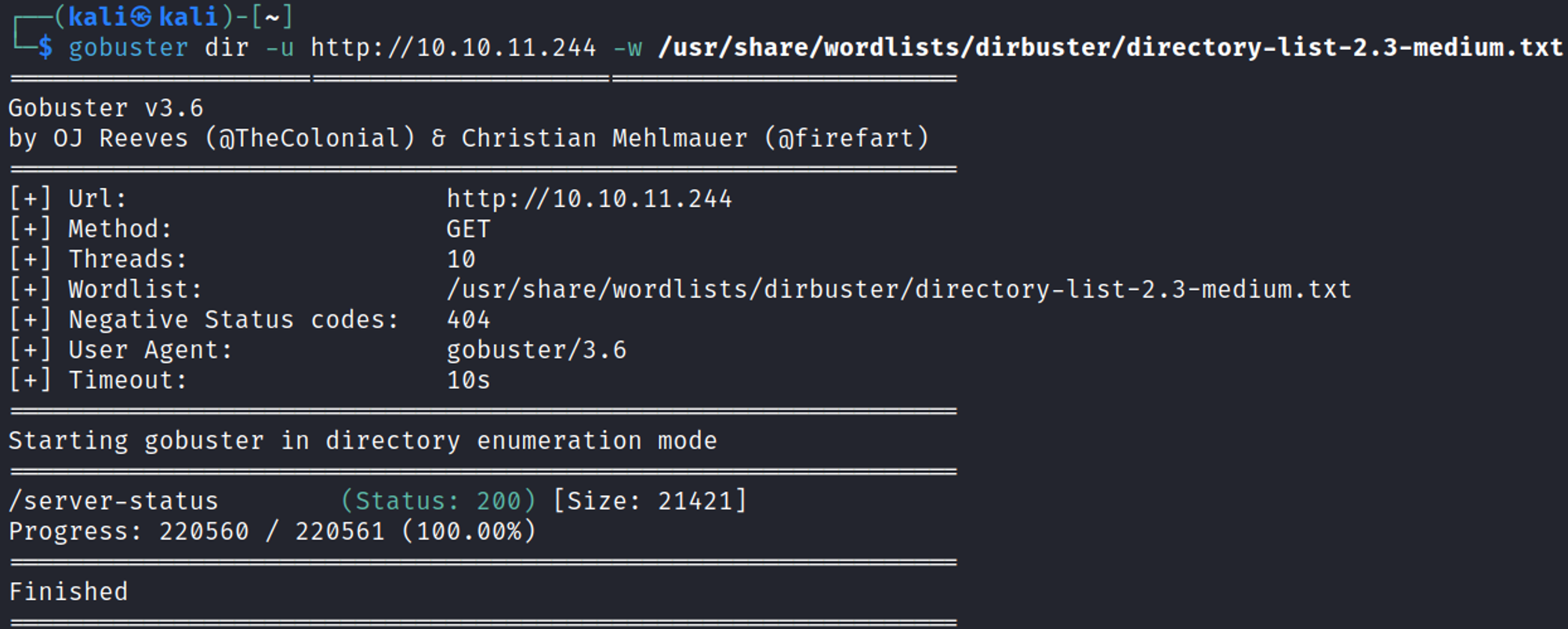Click the -u flag in the command

point(279,48)
